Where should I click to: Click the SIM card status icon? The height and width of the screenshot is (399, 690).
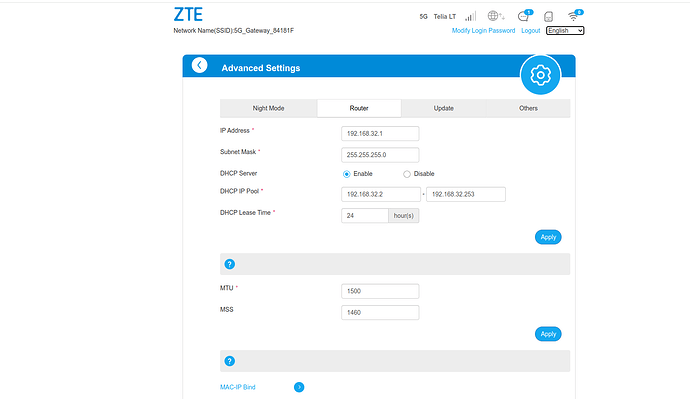point(548,17)
